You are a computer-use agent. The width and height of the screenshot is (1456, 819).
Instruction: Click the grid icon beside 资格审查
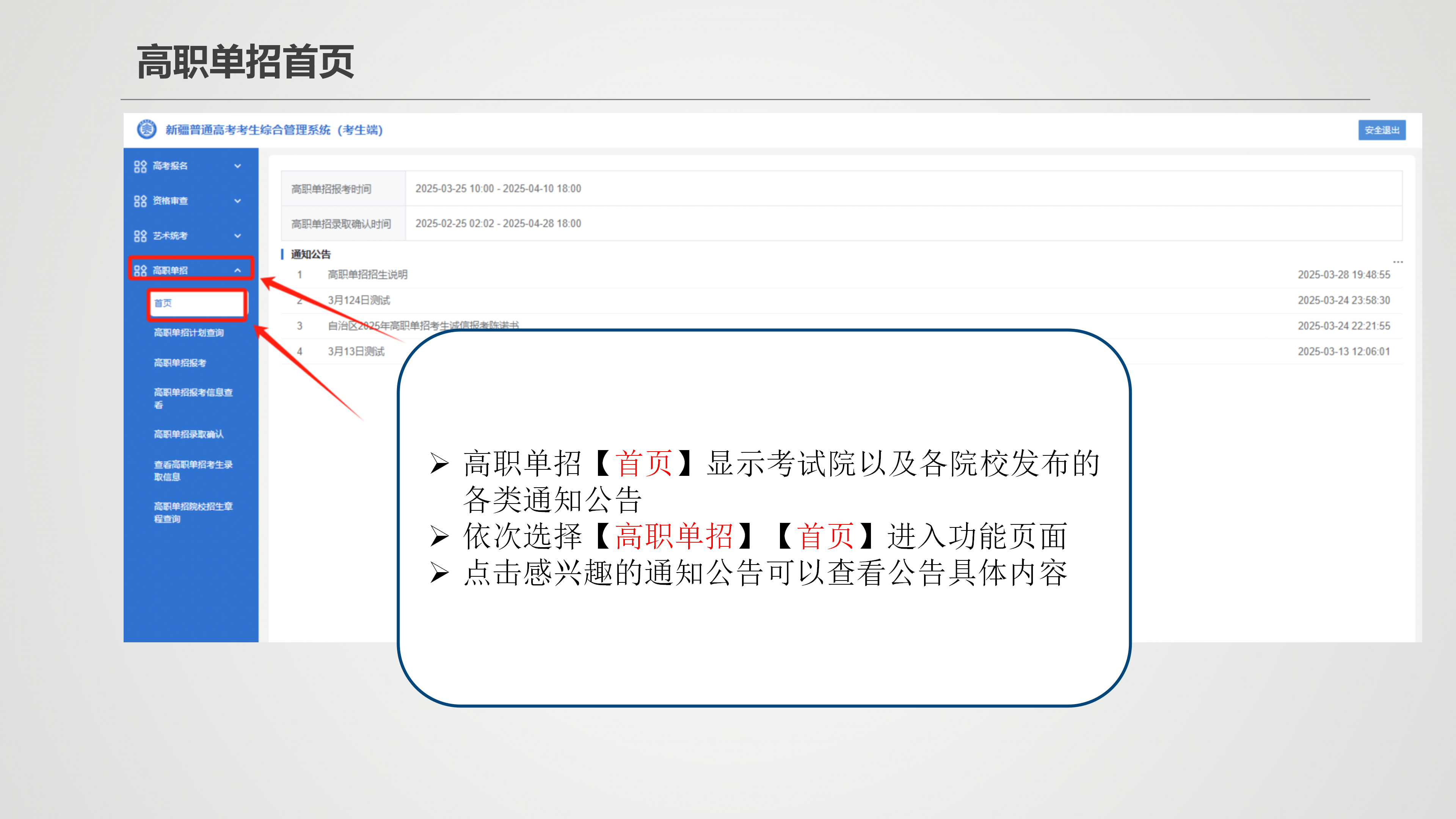(140, 201)
